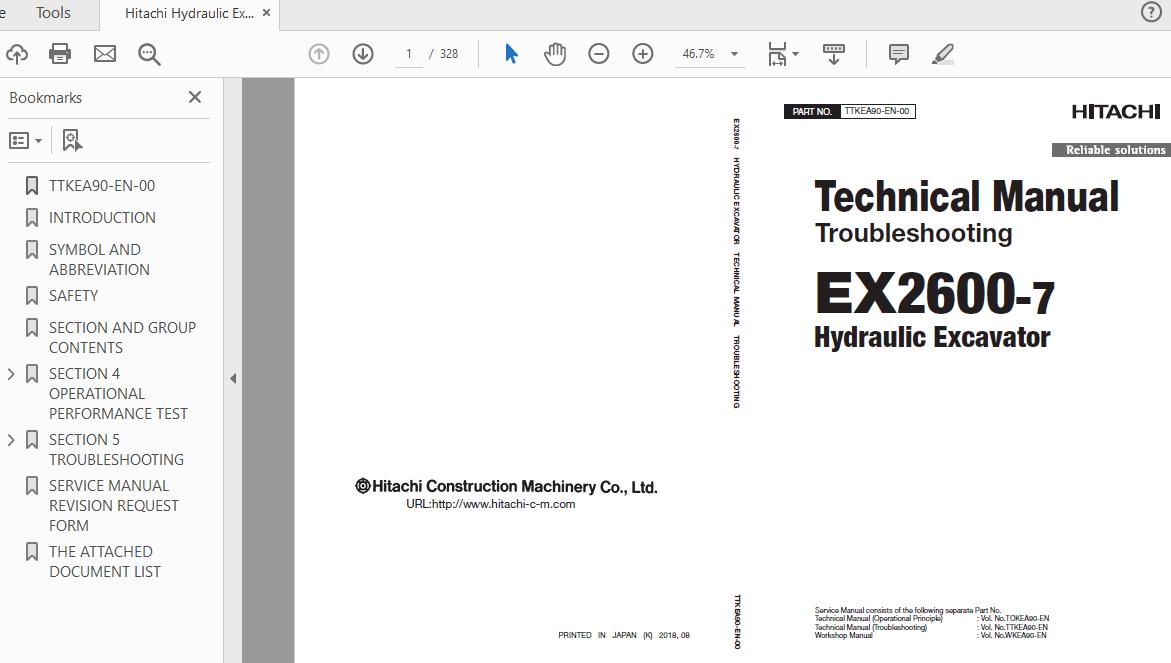Activate the highlight pen tool
The image size is (1171, 663).
pyautogui.click(x=943, y=54)
